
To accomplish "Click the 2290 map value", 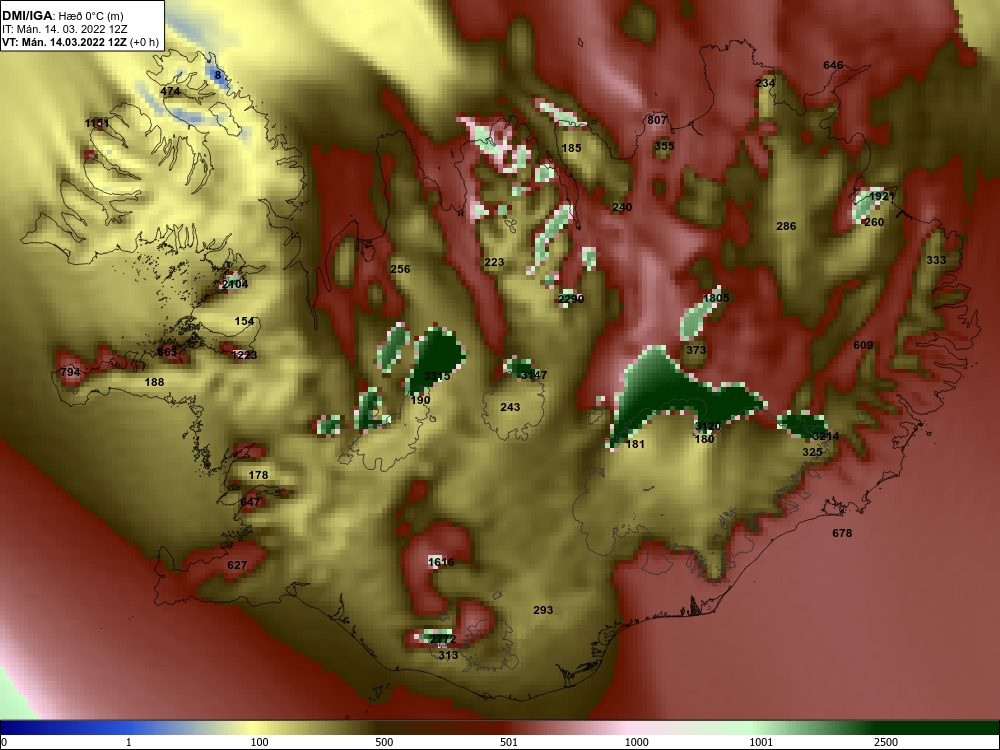I will pos(571,299).
